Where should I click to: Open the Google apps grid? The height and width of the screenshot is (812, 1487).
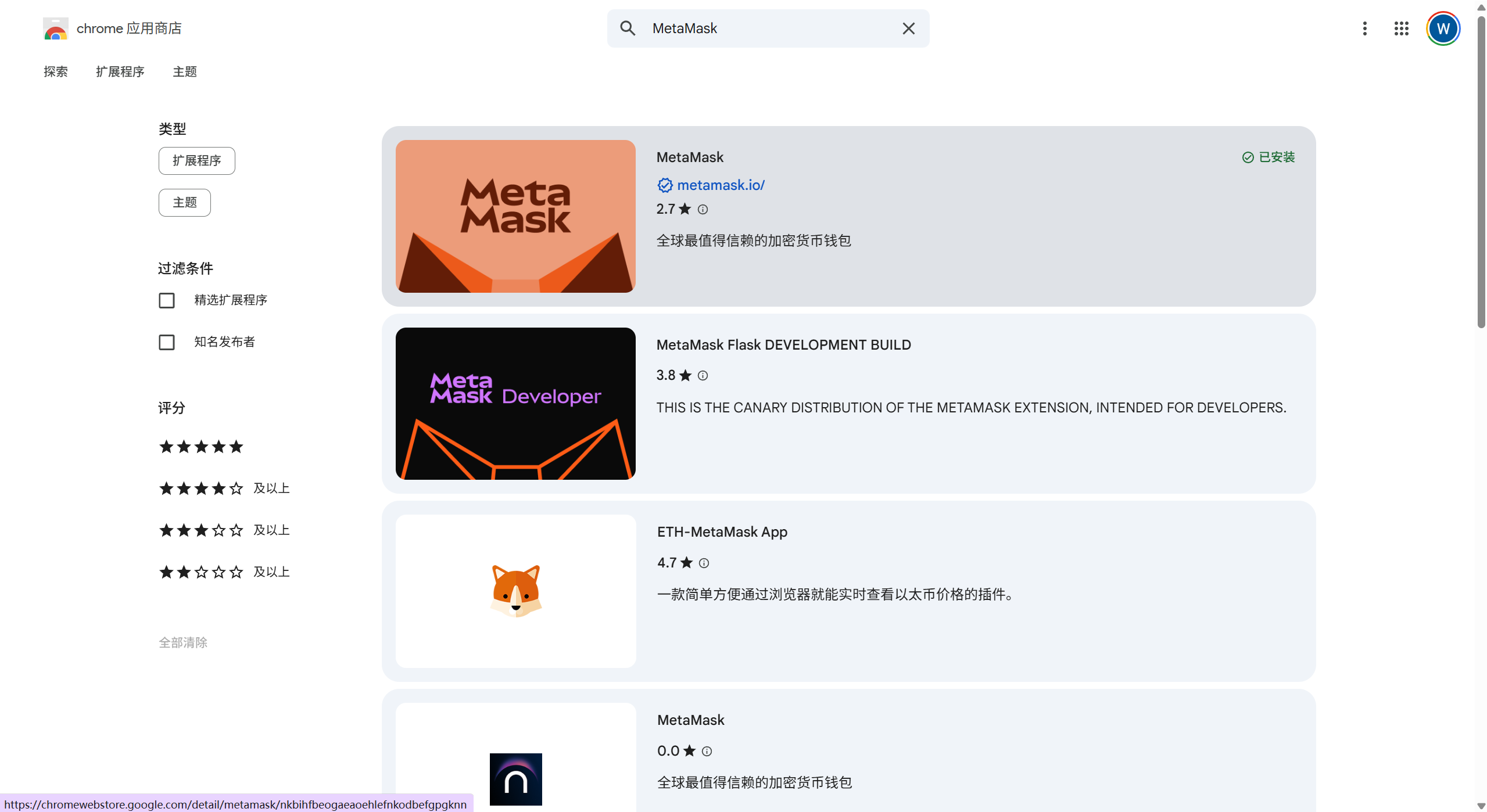1402,28
